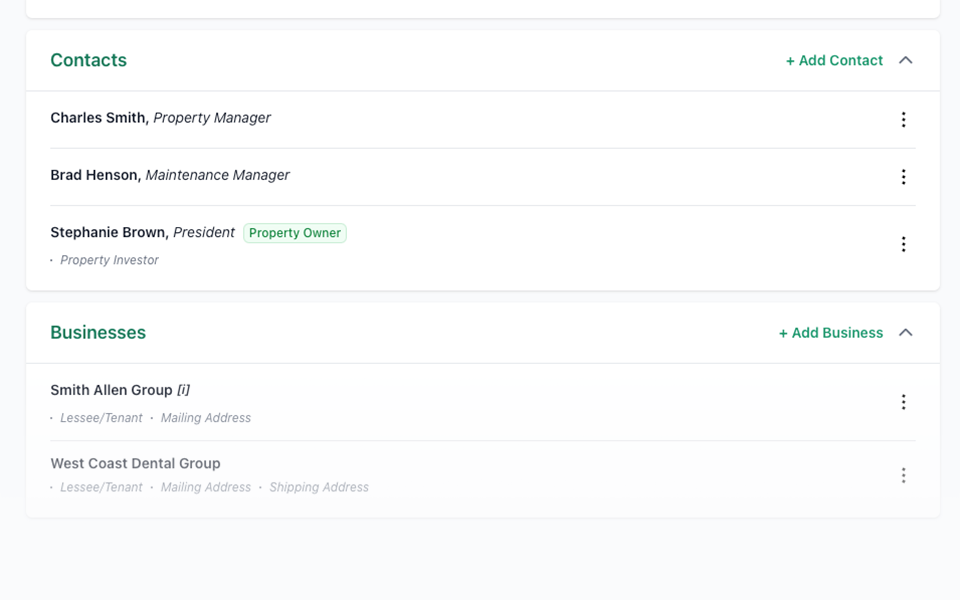Click the Businesses section heading
This screenshot has width=960, height=600.
point(98,332)
